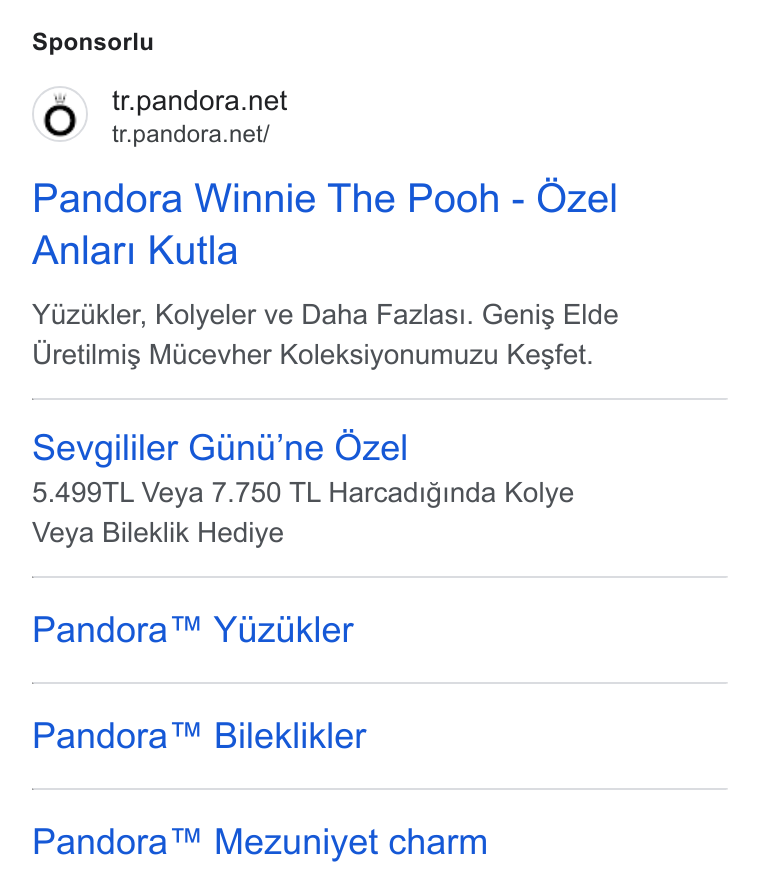760x894 pixels.
Task: Click the trademark symbol in the Mezuniyet charm link
Action: [186, 835]
